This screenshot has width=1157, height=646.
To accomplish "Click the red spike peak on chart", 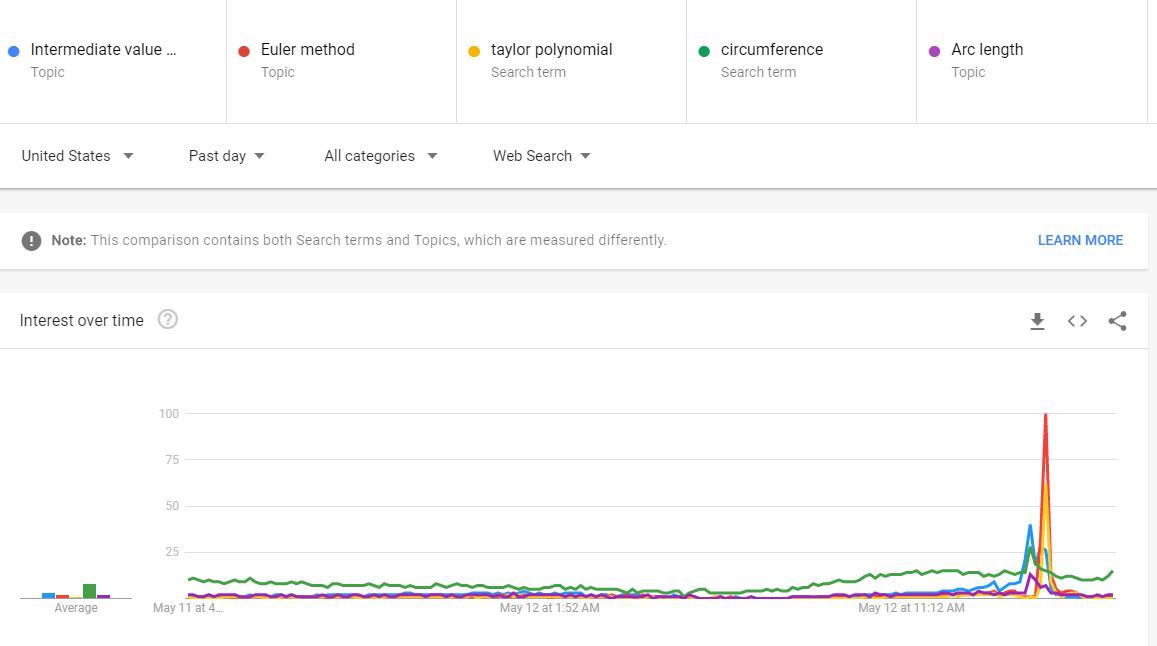I will [x=1045, y=415].
